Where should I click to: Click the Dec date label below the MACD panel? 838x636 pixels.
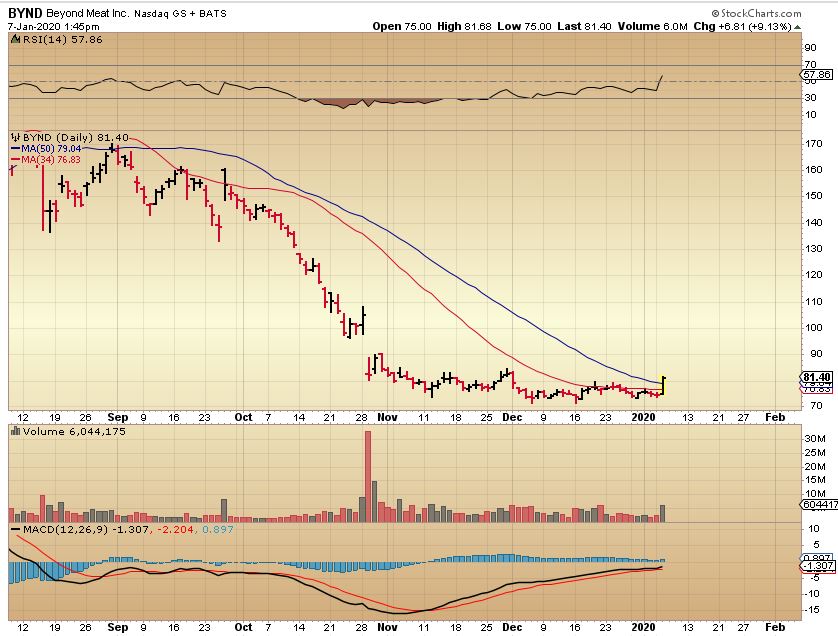point(512,627)
